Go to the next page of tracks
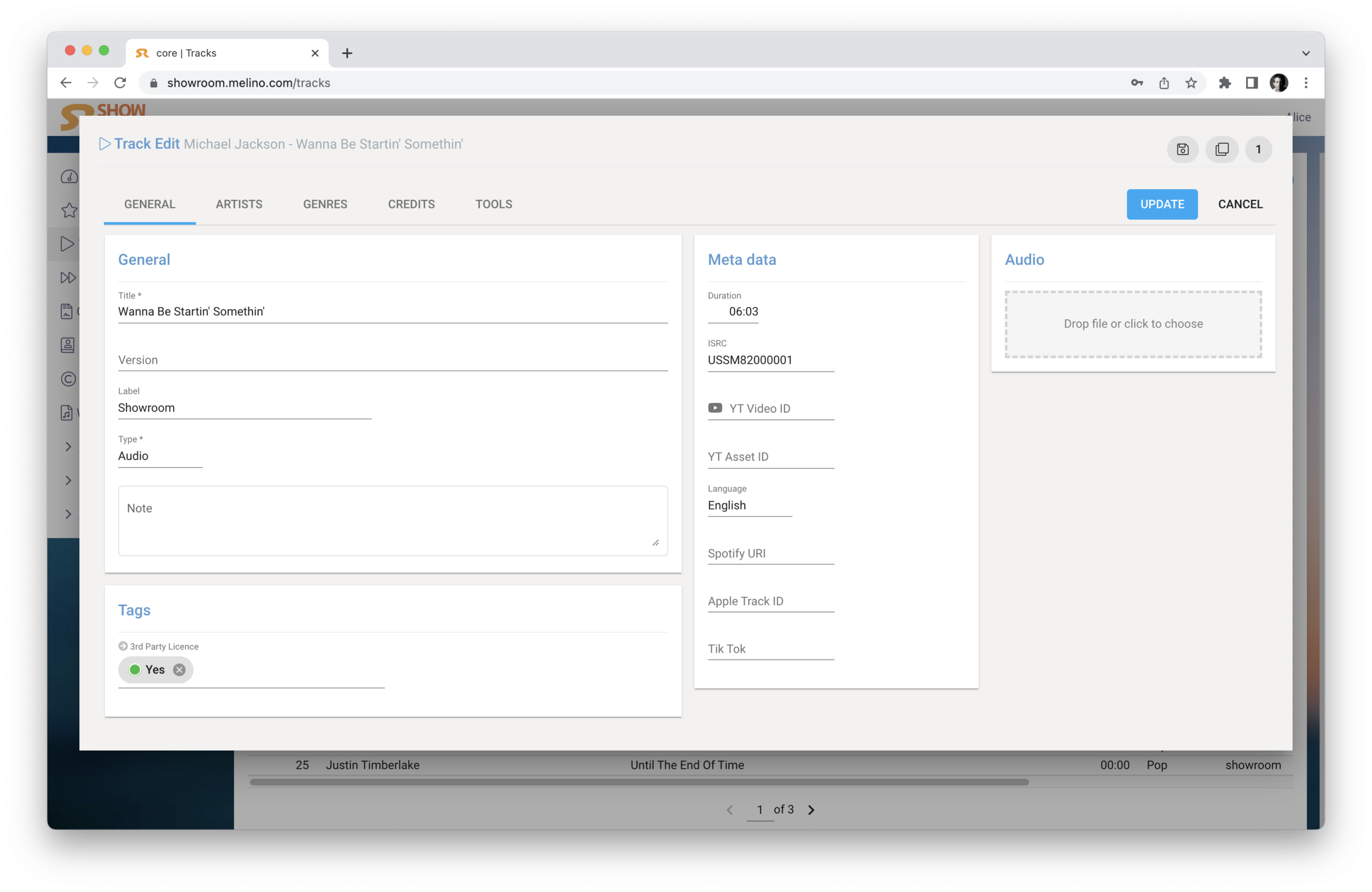The width and height of the screenshot is (1372, 892). (811, 810)
